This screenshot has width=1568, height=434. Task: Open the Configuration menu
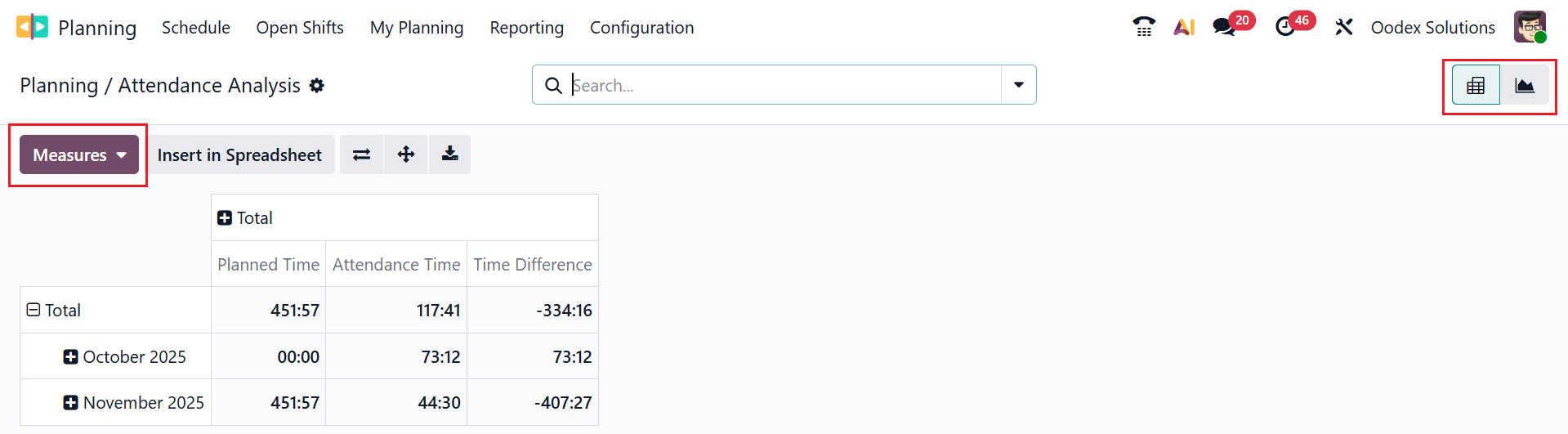pyautogui.click(x=642, y=28)
